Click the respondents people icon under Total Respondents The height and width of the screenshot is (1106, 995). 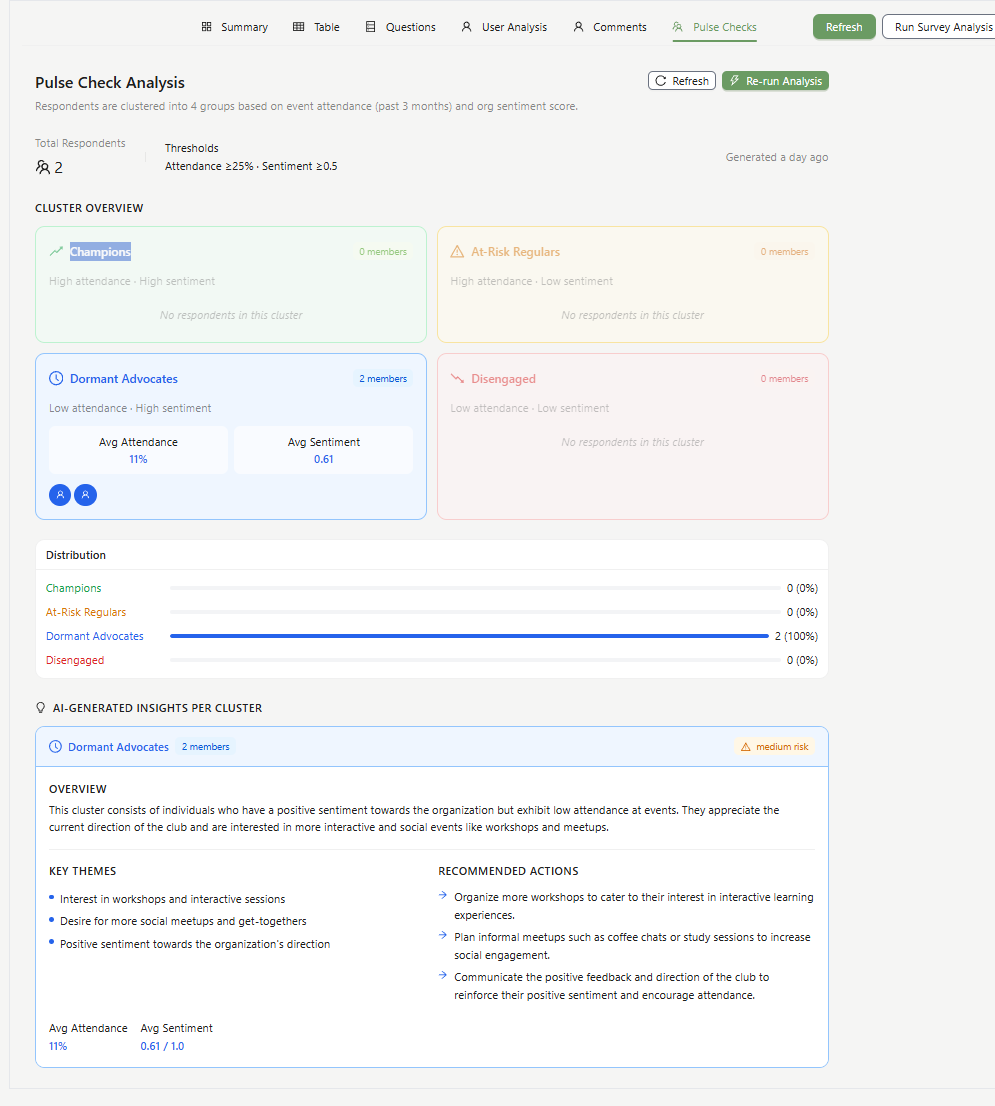coord(42,167)
